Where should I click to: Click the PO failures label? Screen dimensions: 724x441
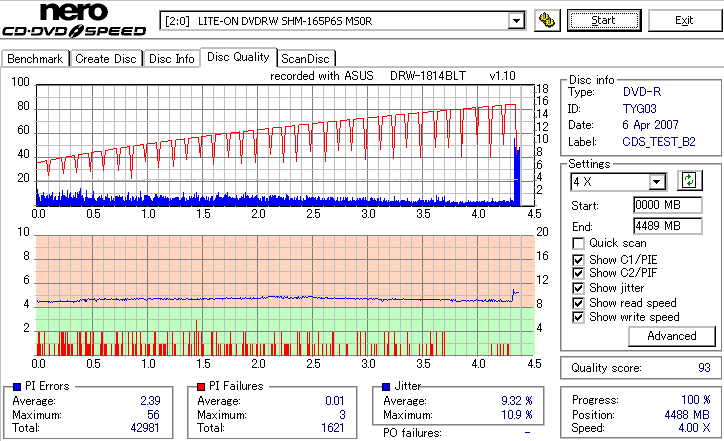(x=412, y=433)
